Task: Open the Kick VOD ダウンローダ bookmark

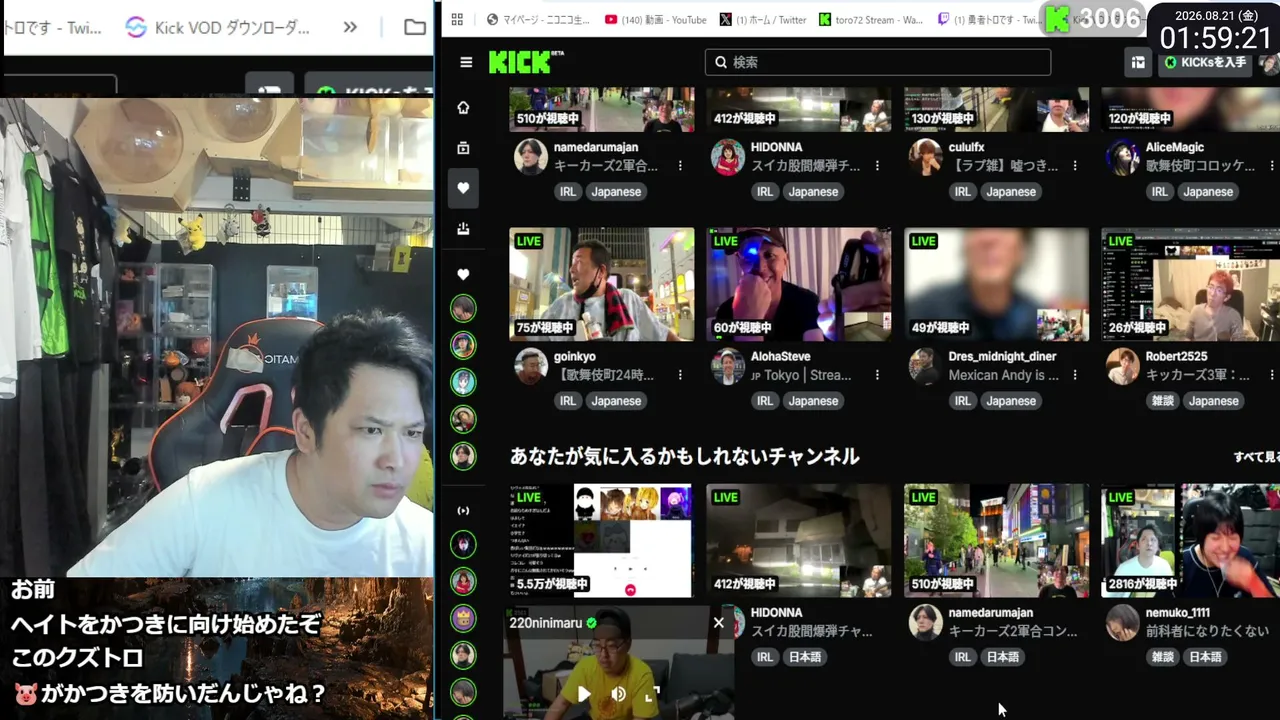Action: coord(218,27)
